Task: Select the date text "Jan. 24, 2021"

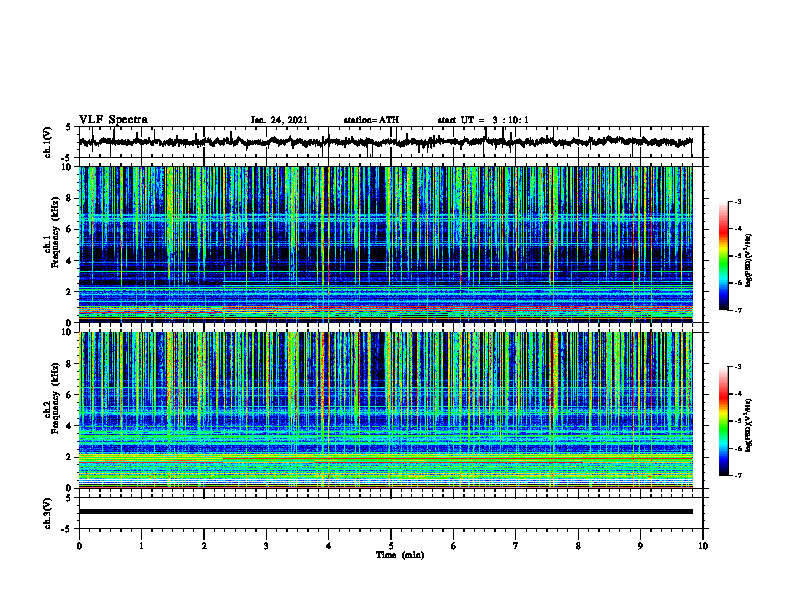Action: 279,120
